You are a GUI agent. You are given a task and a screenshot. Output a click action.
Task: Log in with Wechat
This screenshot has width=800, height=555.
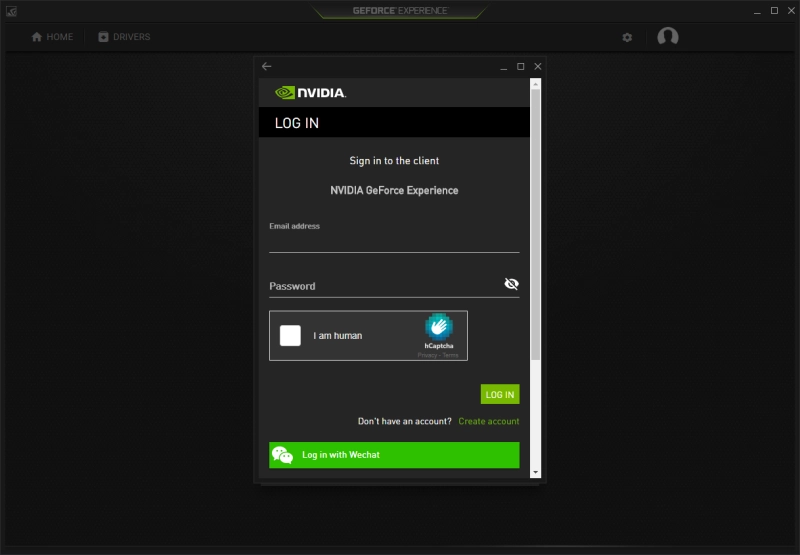coord(394,455)
